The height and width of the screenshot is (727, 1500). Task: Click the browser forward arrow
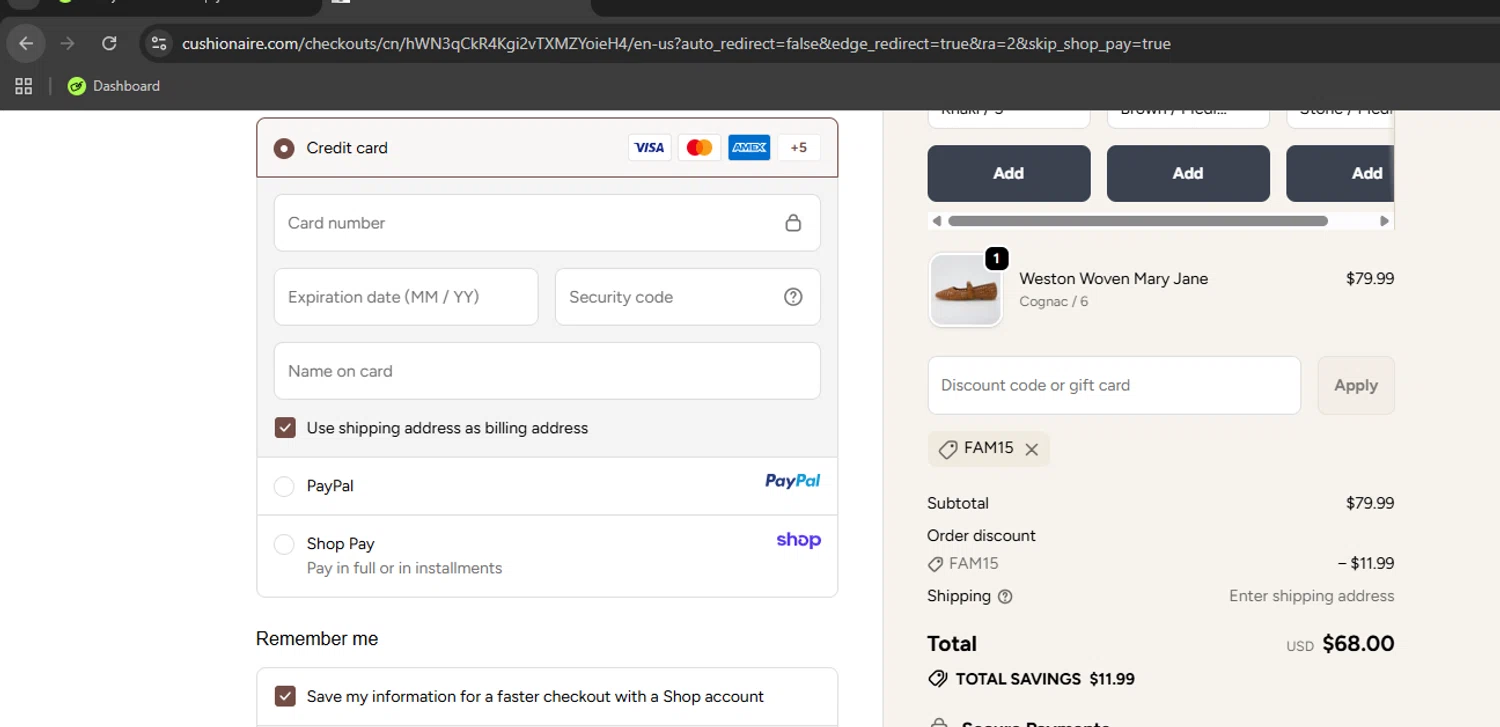point(68,43)
